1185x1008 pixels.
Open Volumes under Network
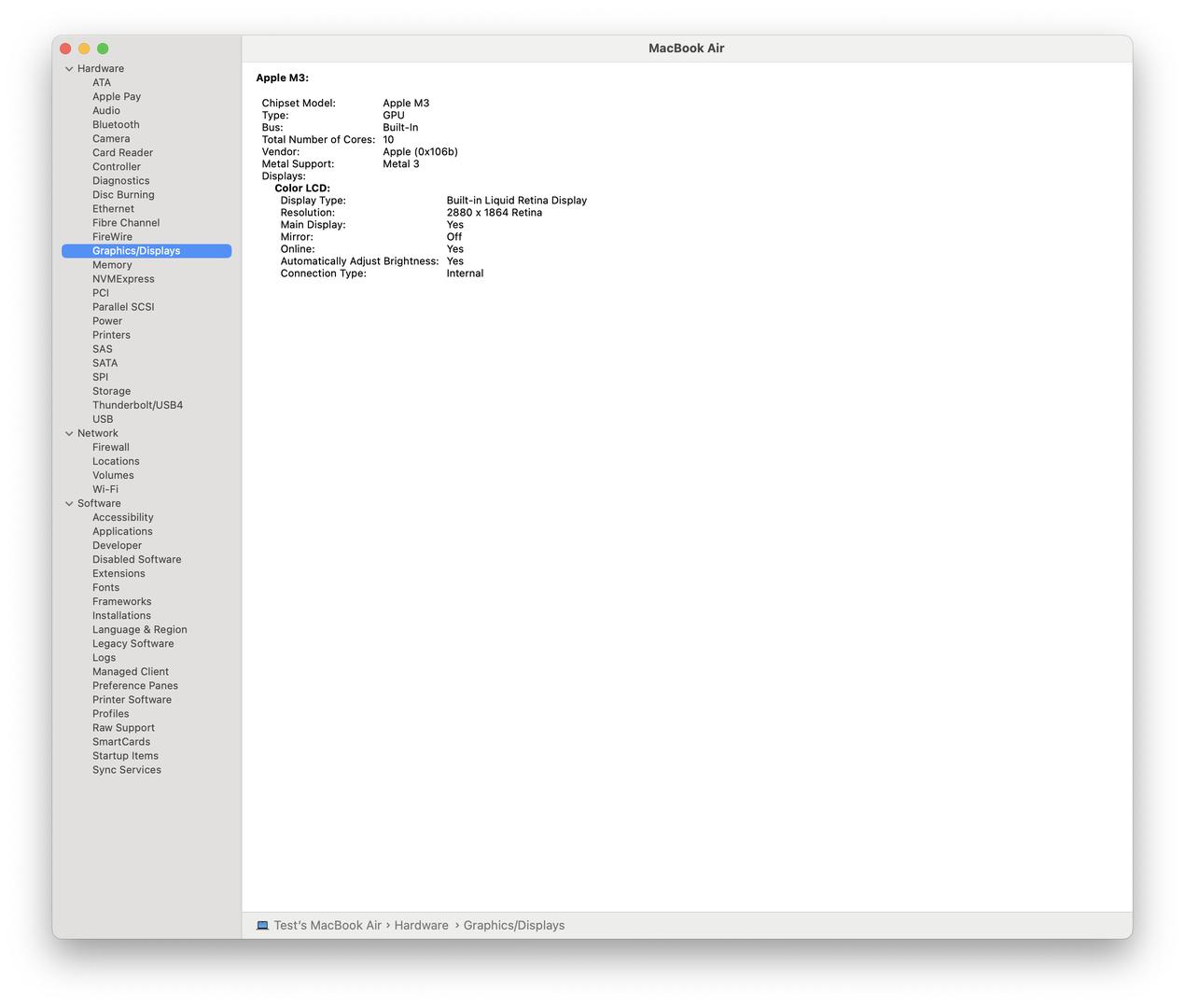click(x=113, y=475)
